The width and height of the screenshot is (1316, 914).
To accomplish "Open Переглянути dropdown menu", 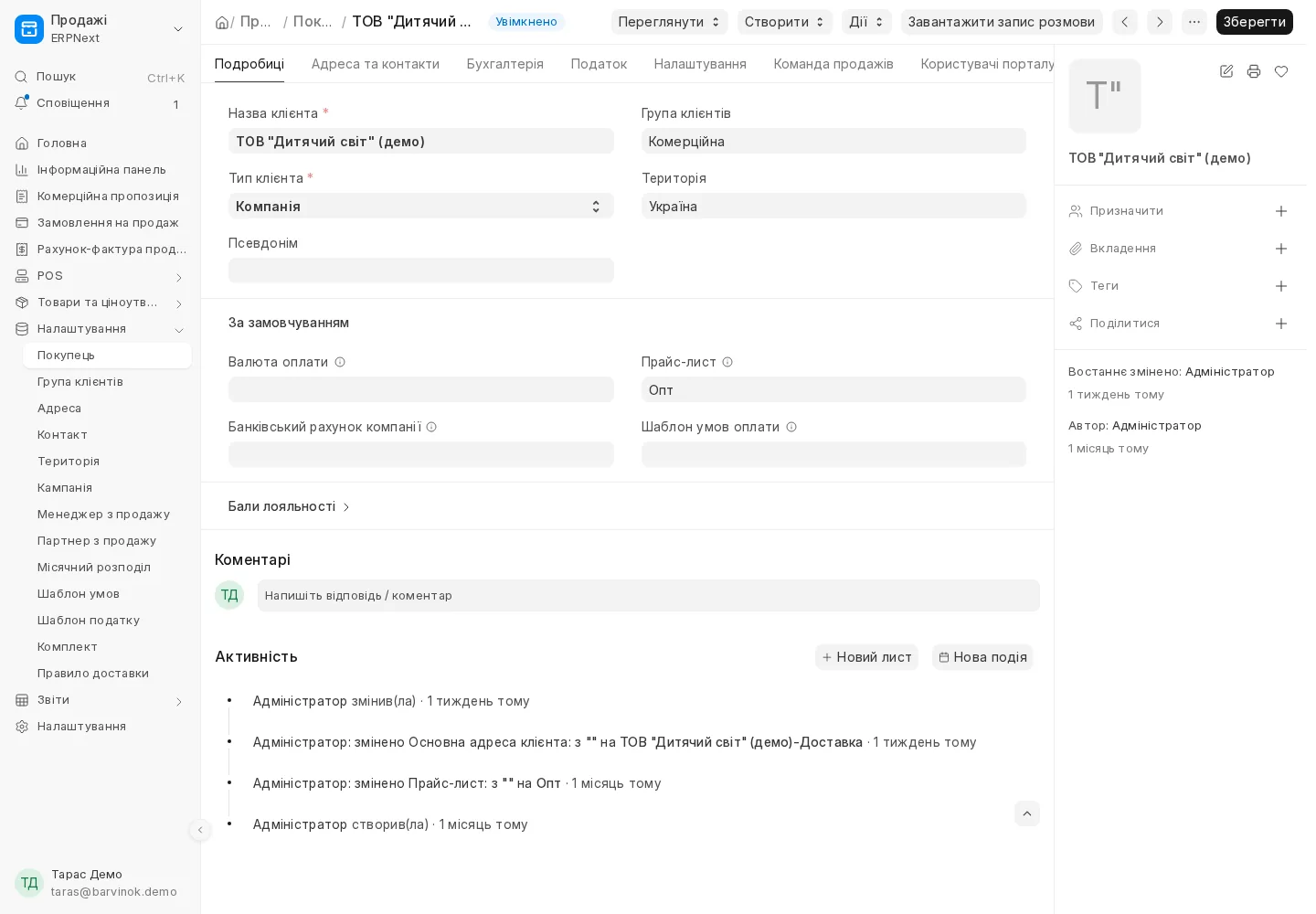I will [x=670, y=22].
